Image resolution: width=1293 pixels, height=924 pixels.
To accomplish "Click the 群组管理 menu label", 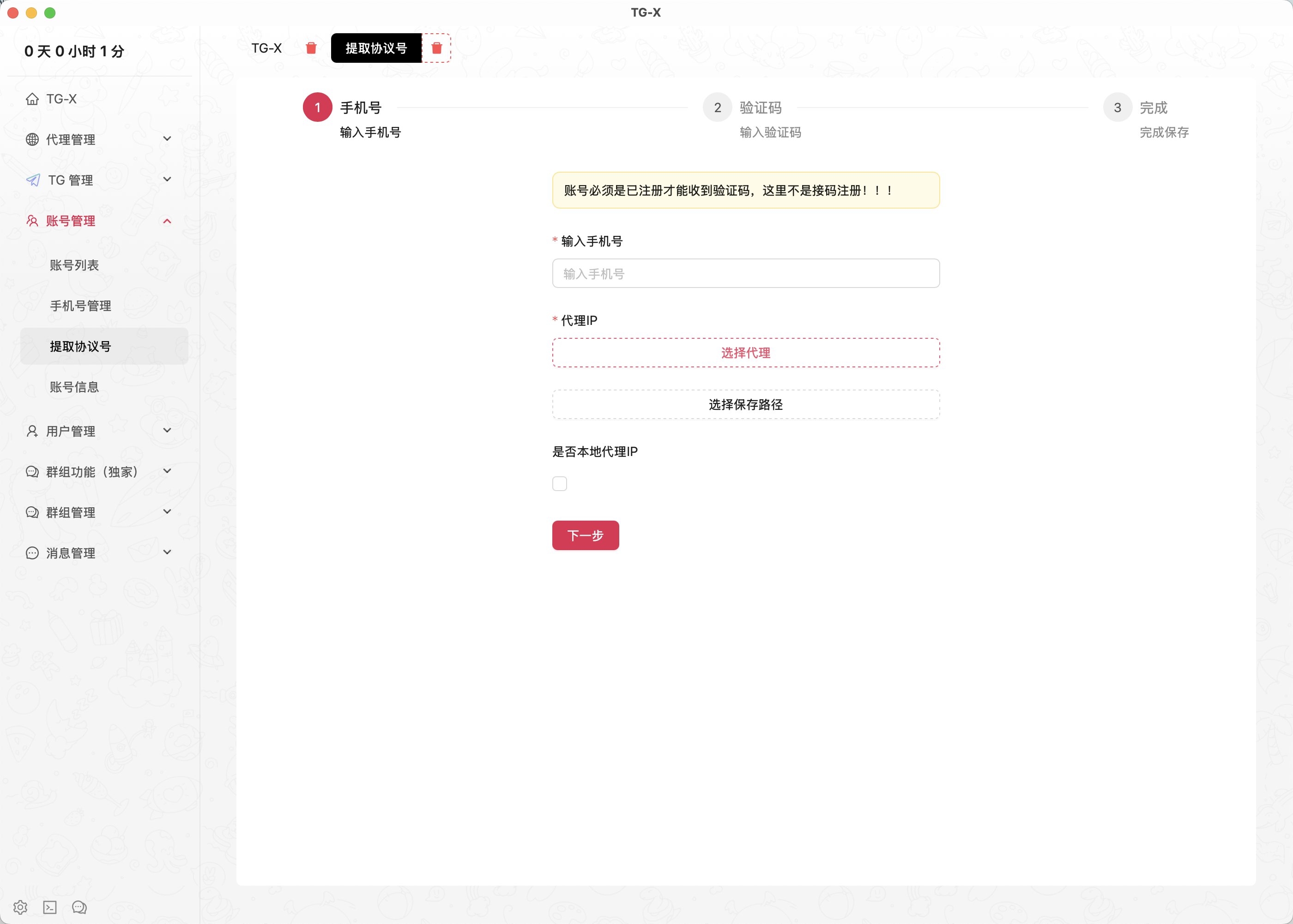I will tap(71, 512).
